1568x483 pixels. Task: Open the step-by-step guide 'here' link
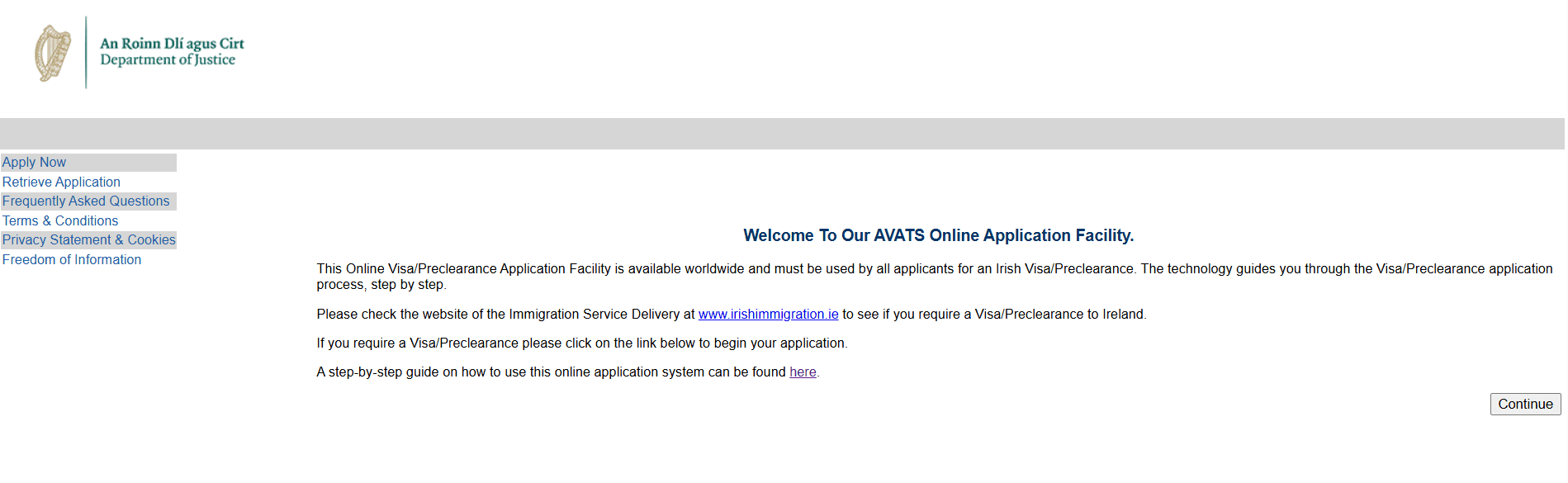point(803,372)
